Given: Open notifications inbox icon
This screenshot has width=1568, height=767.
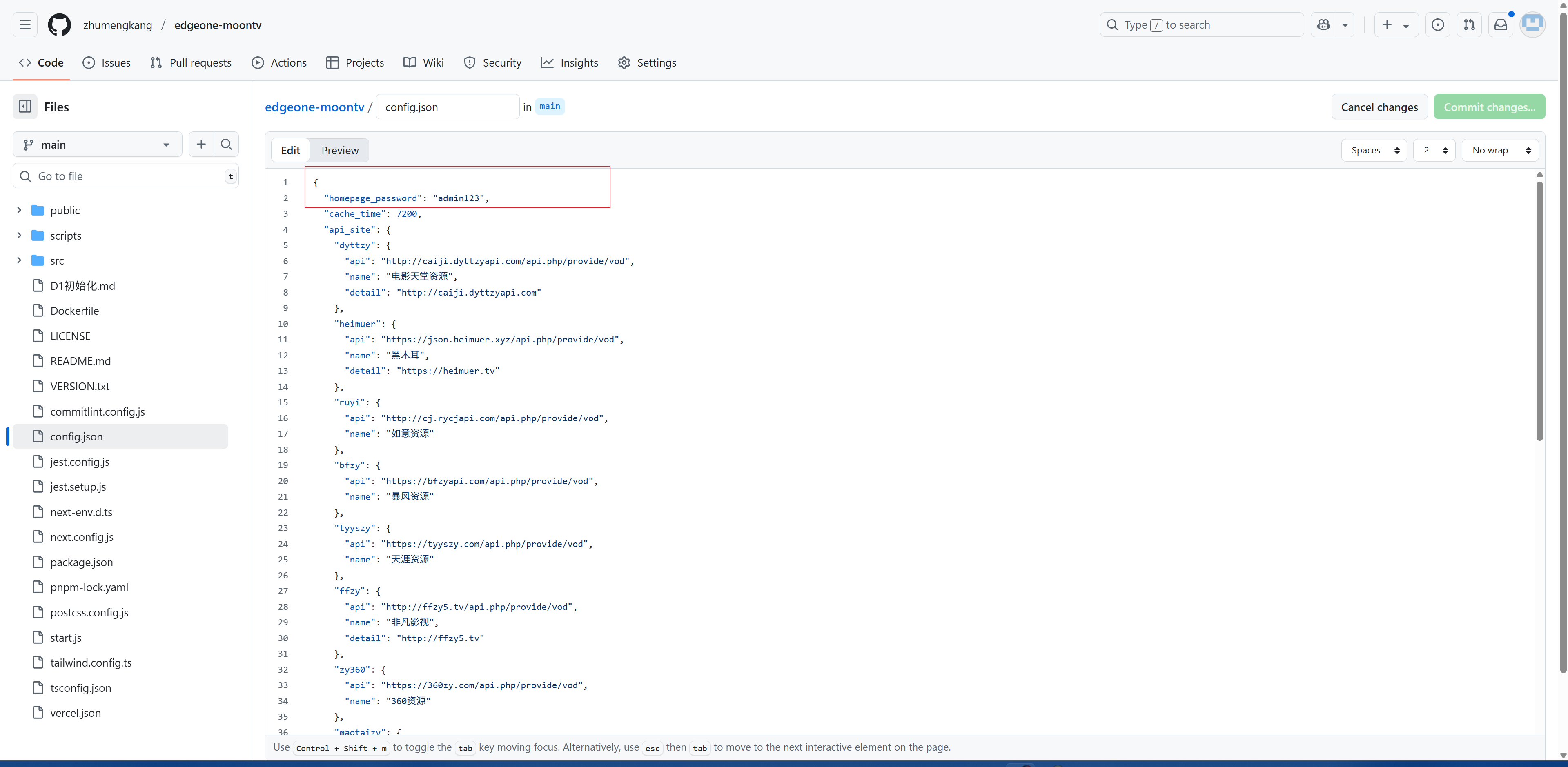Looking at the screenshot, I should pos(1501,25).
